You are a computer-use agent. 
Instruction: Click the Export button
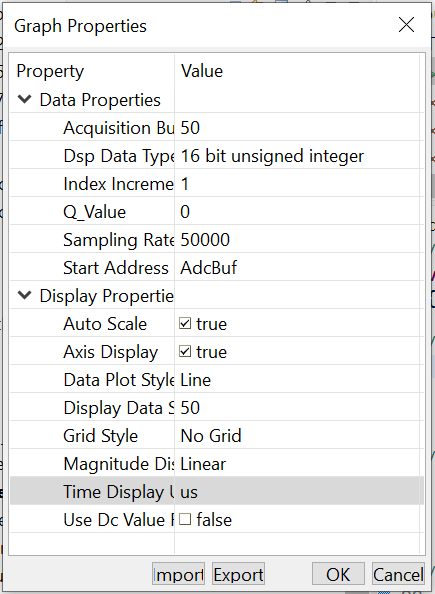[238, 574]
